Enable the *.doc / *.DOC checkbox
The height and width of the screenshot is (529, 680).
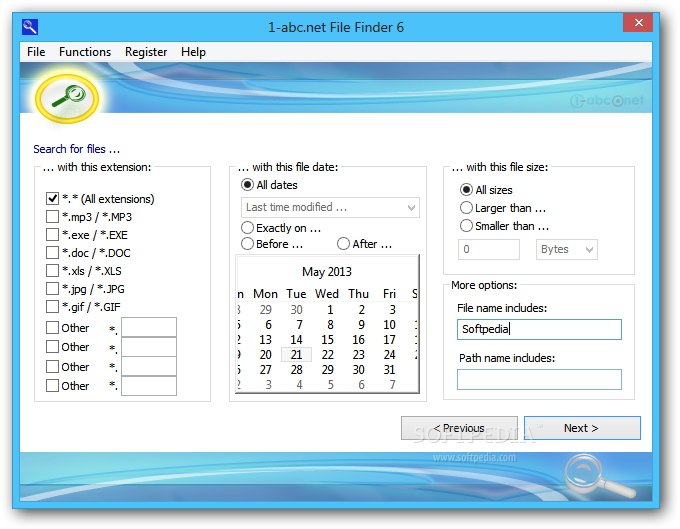click(52, 252)
